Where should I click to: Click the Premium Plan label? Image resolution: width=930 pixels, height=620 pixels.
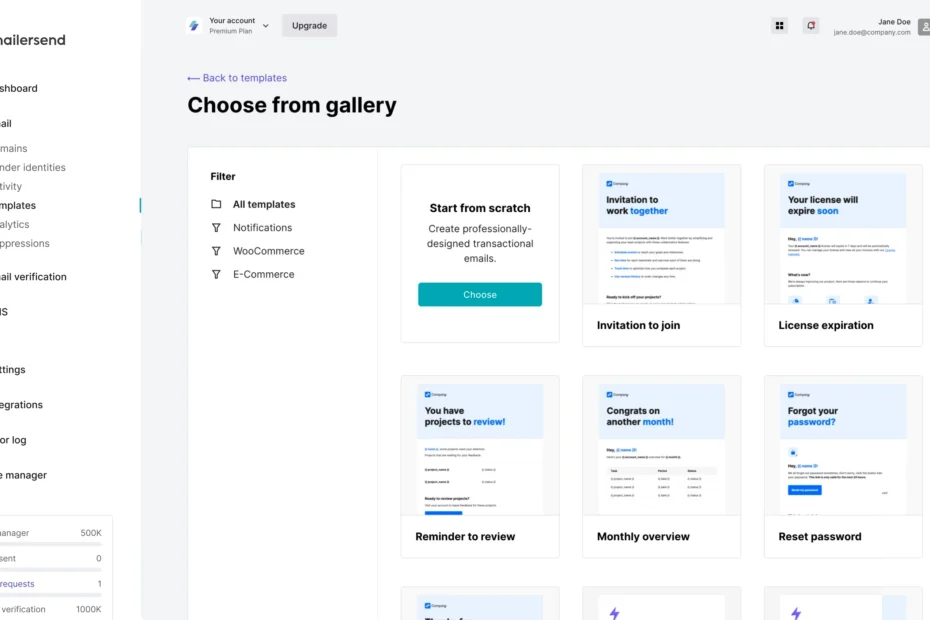(231, 31)
